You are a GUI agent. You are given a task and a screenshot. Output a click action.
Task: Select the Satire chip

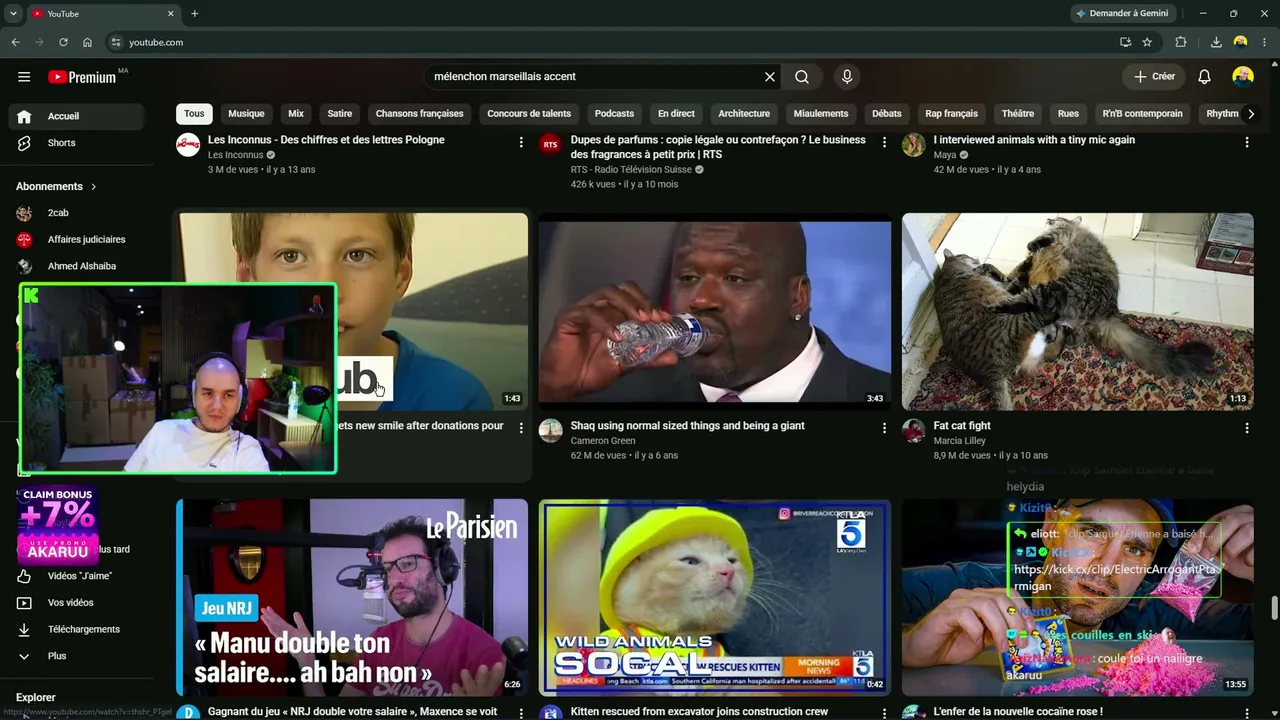(x=340, y=114)
